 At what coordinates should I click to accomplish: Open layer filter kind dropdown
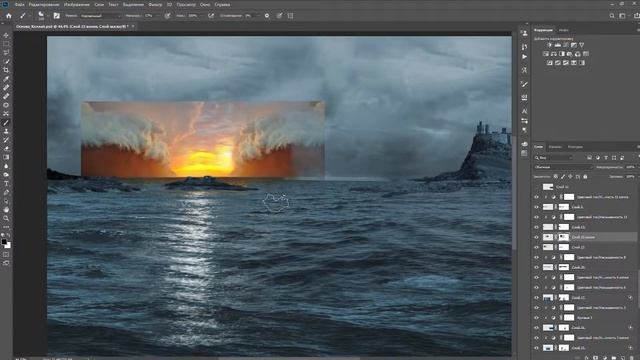tap(554, 158)
